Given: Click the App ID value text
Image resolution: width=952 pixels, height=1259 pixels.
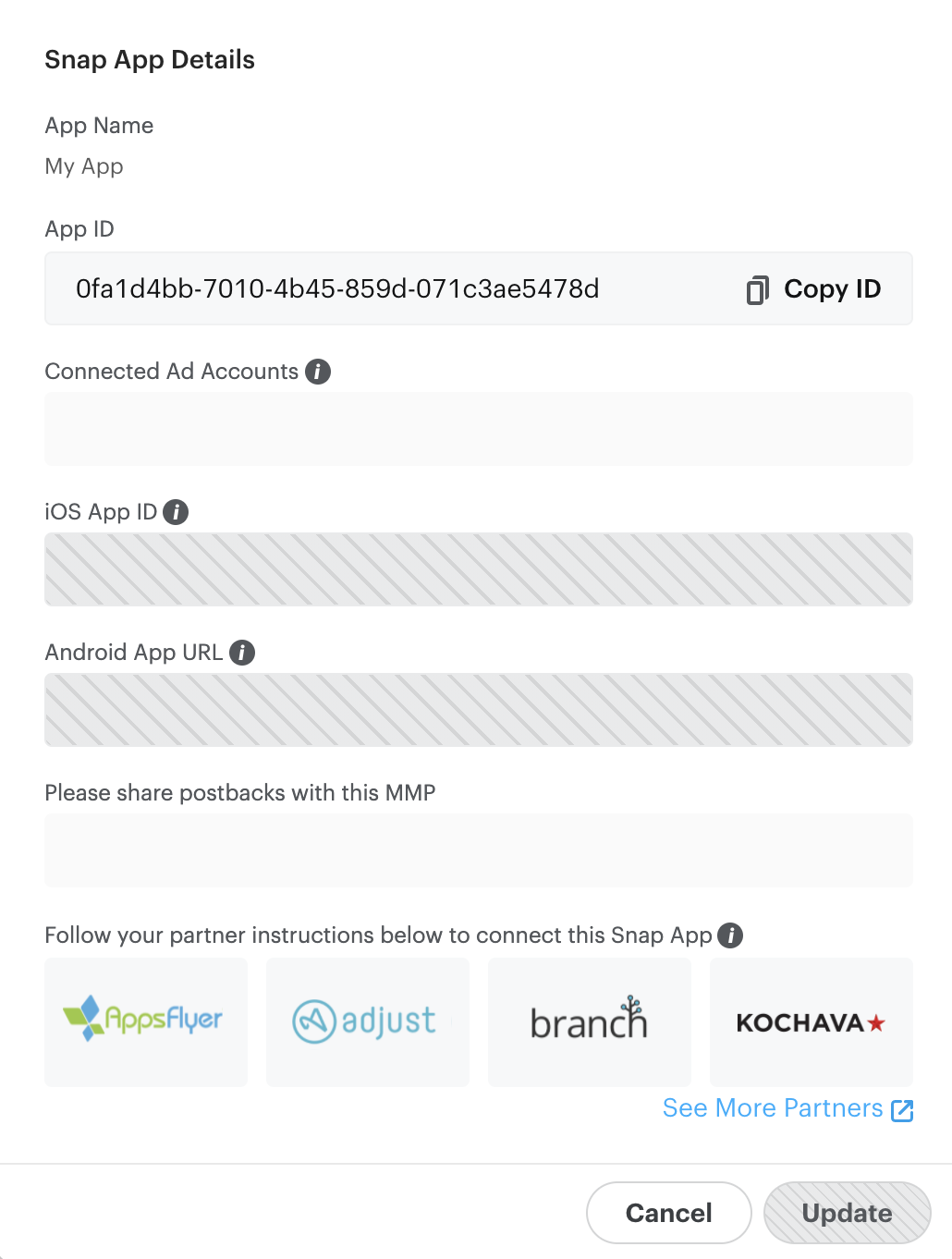Looking at the screenshot, I should (337, 289).
